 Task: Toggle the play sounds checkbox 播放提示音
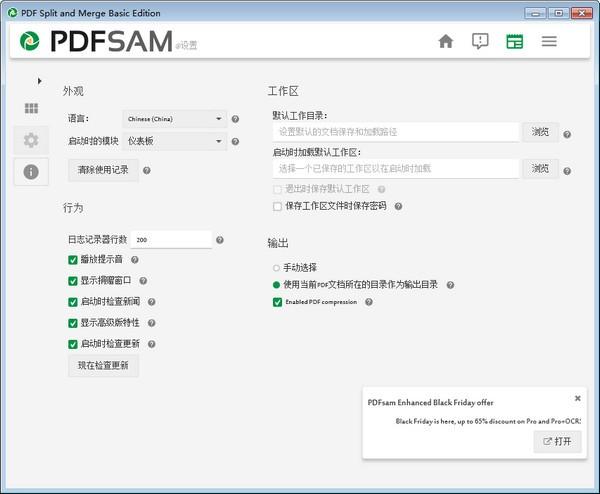click(73, 260)
